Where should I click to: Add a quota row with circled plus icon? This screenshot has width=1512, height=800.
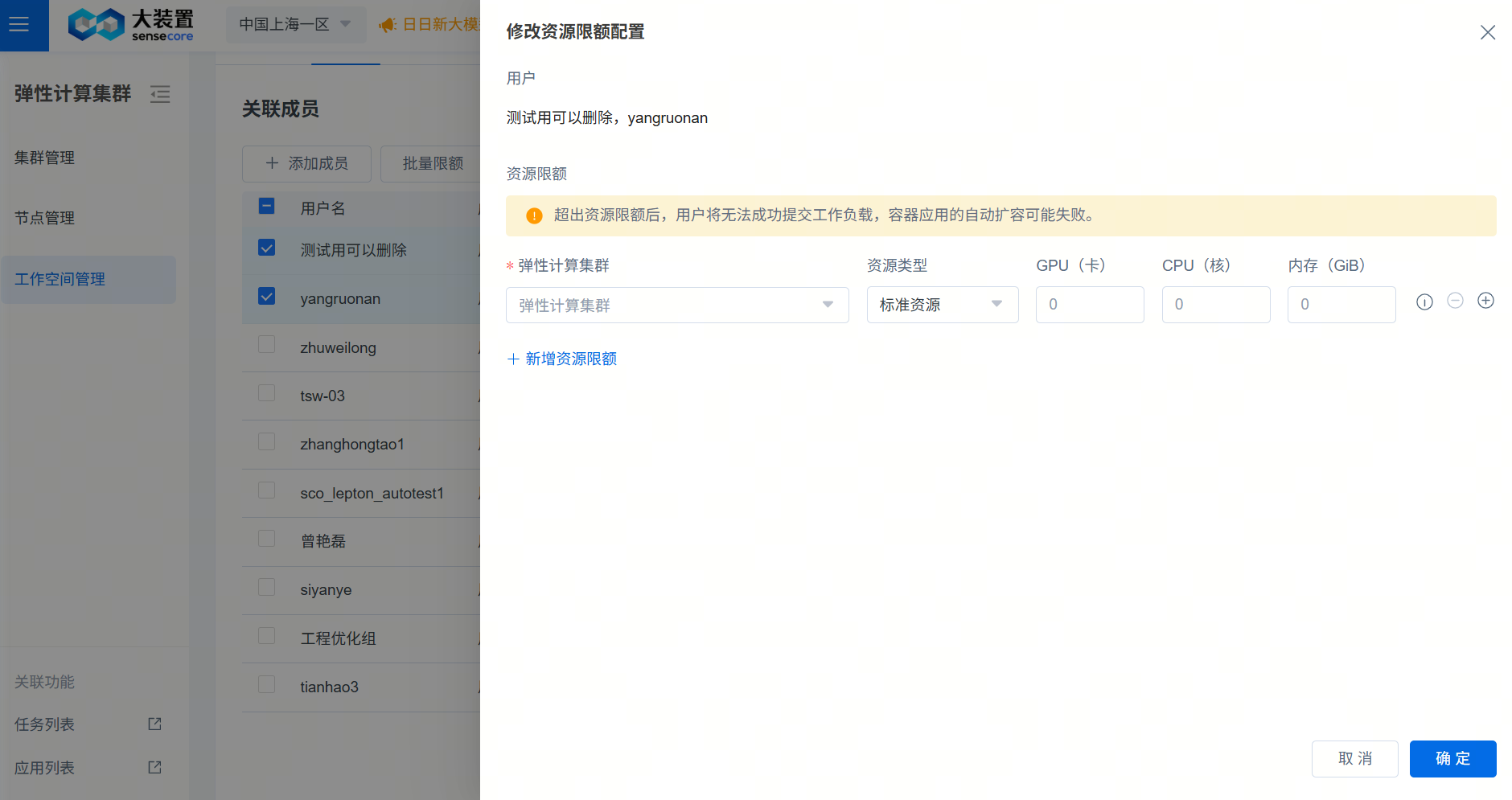1485,301
